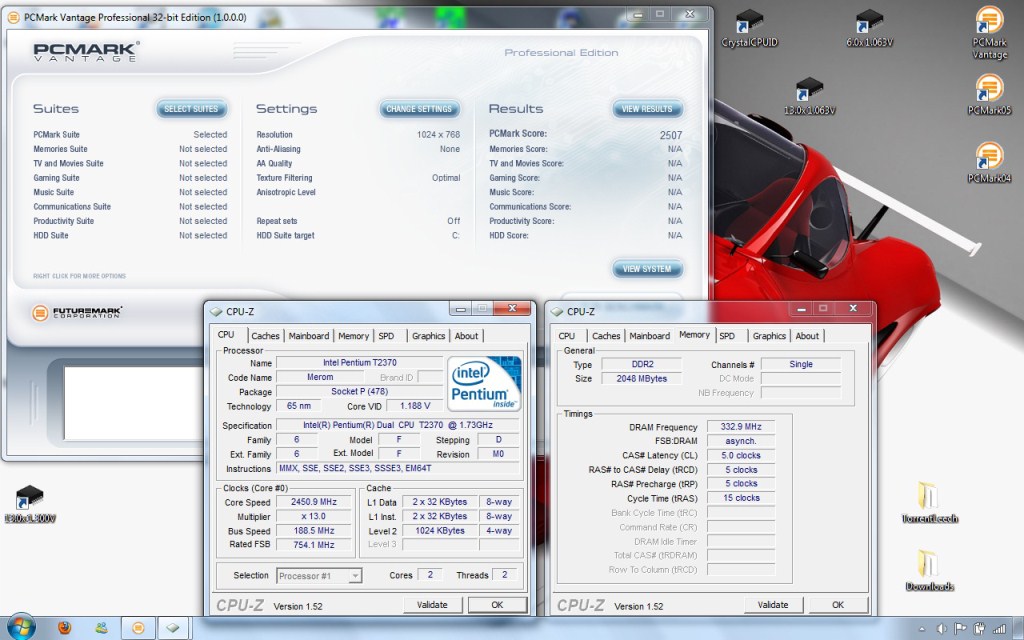Viewport: 1024px width, 640px height.
Task: Click the Name field Intel Pentium T2370
Action: [x=360, y=362]
